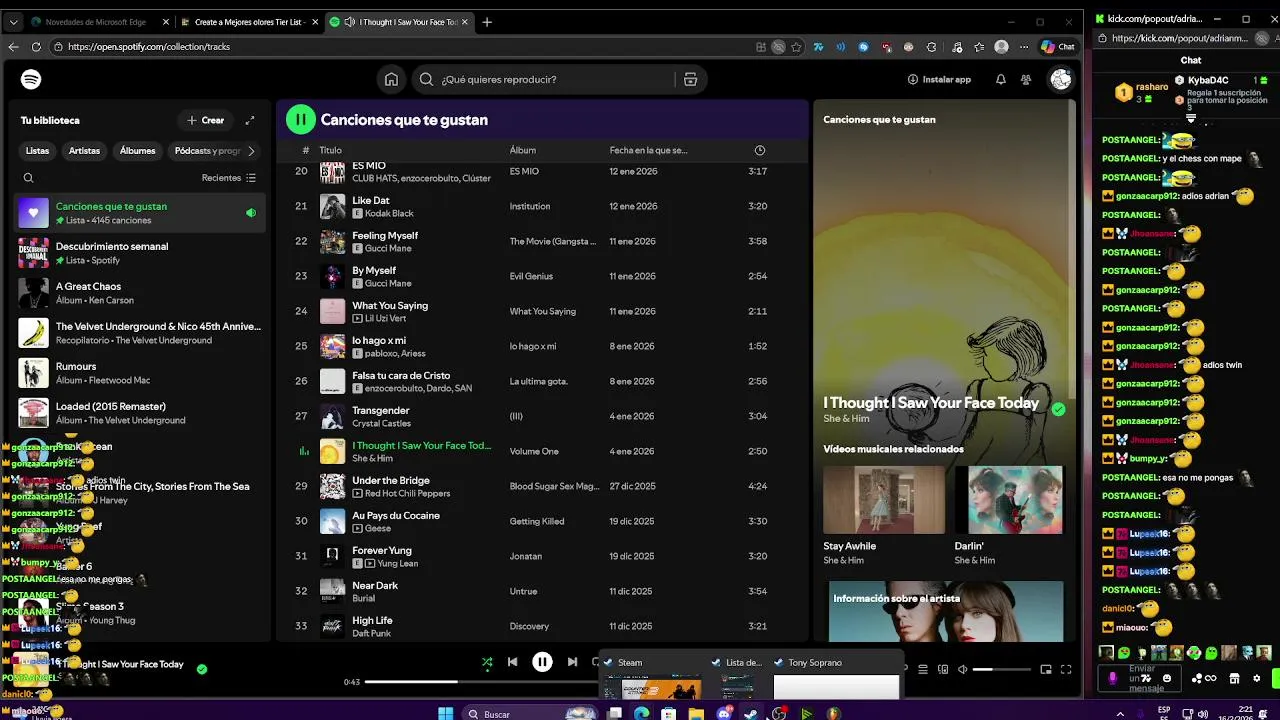Go back in Edge
1280x720 pixels.
coord(13,47)
